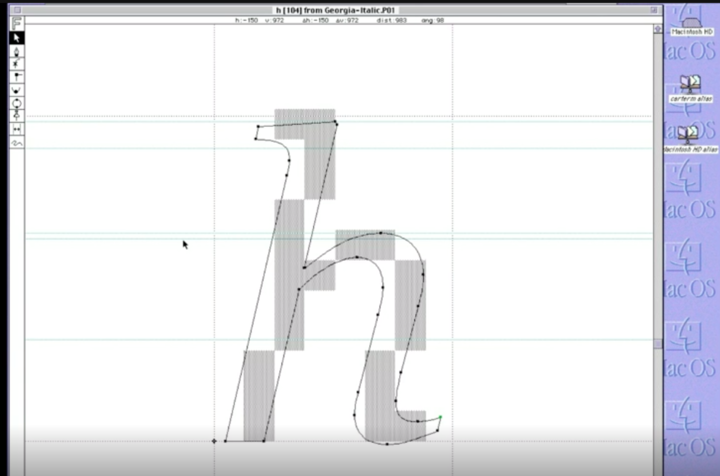Select the arrow pointer tool

[17, 38]
